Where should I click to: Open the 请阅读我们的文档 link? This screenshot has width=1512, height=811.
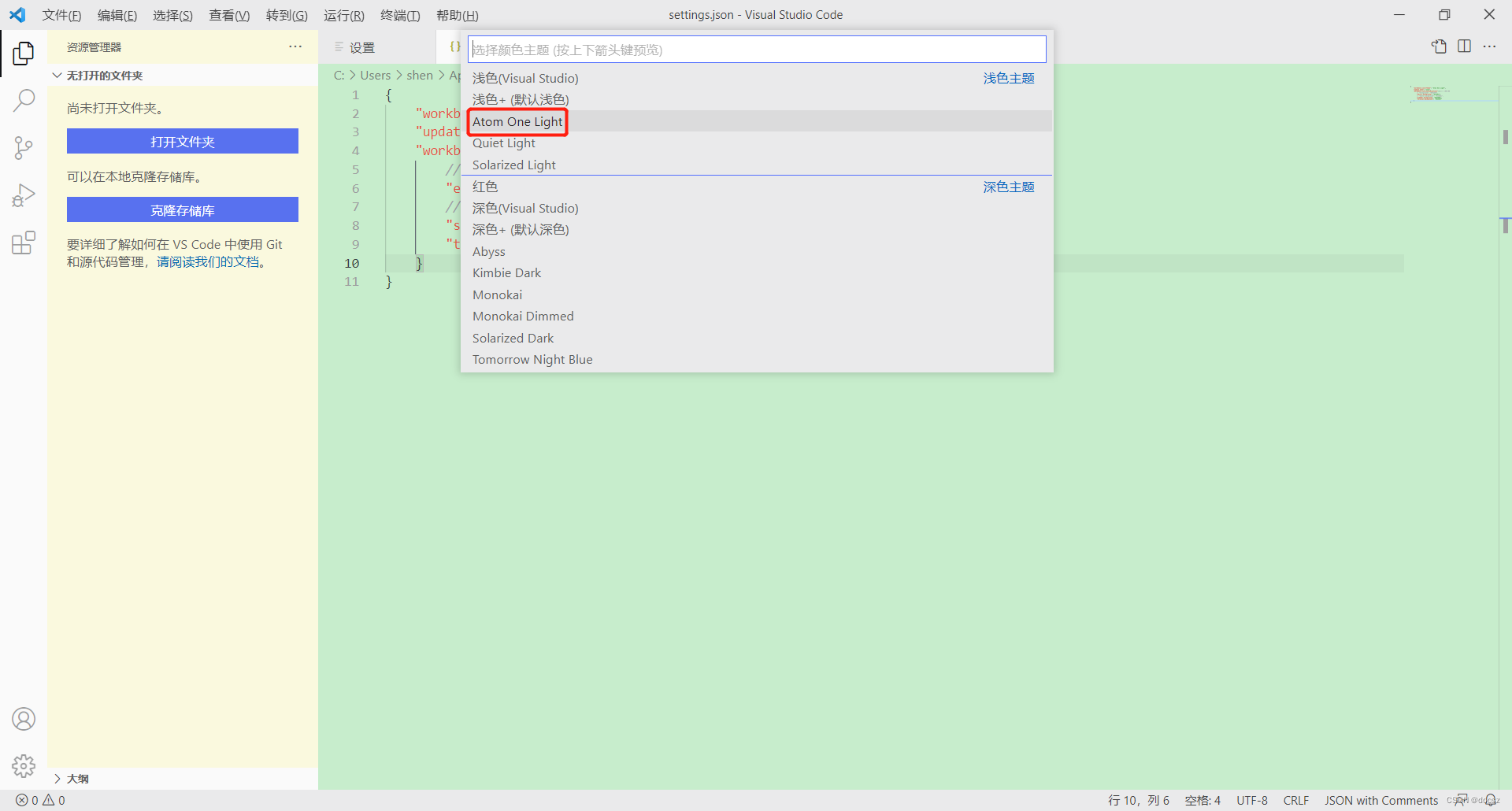(x=208, y=262)
